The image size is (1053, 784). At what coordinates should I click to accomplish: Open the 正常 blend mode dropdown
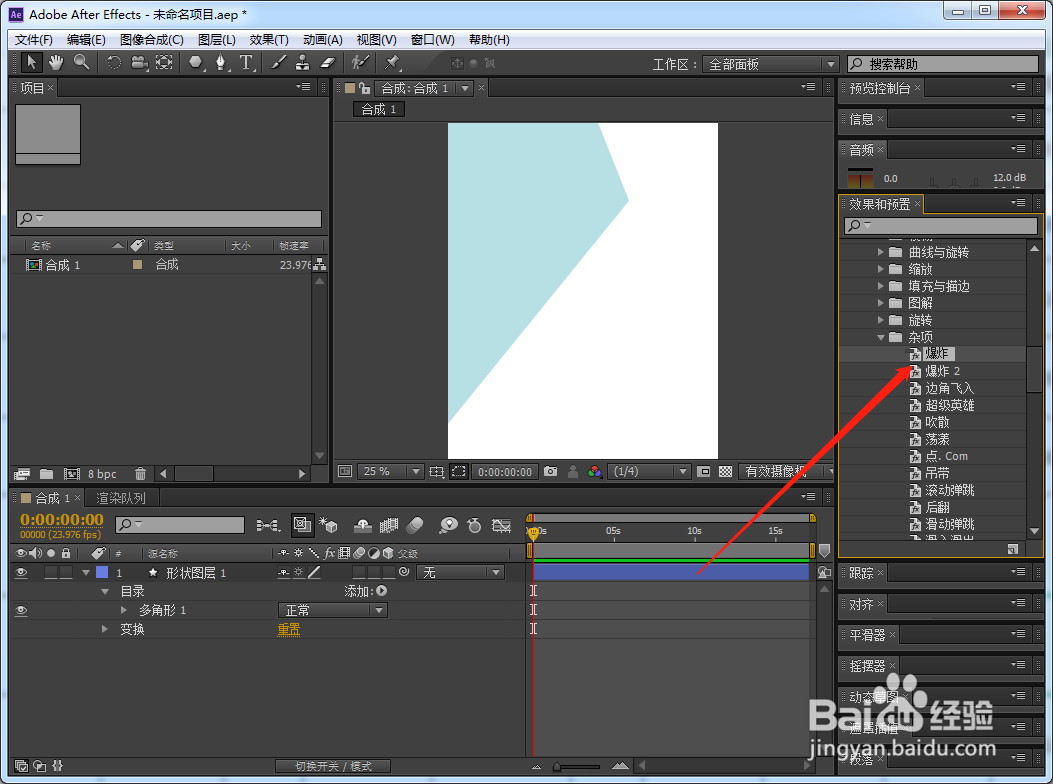(332, 610)
